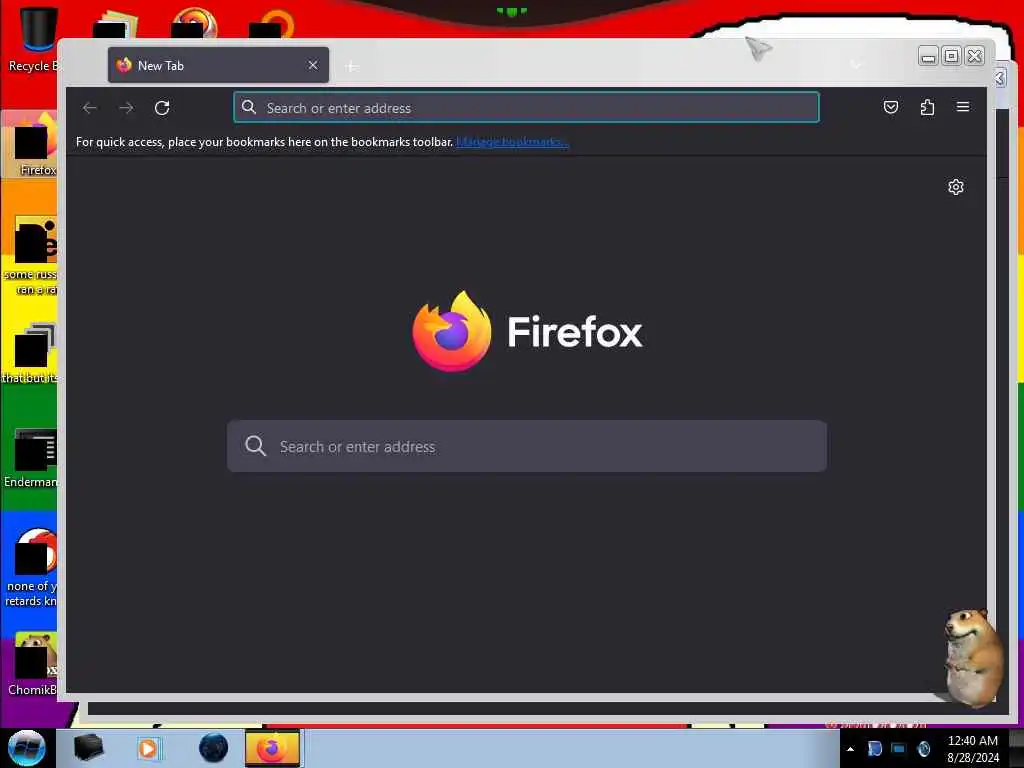This screenshot has height=768, width=1024.
Task: Open the Windows Start orb
Action: click(26, 748)
